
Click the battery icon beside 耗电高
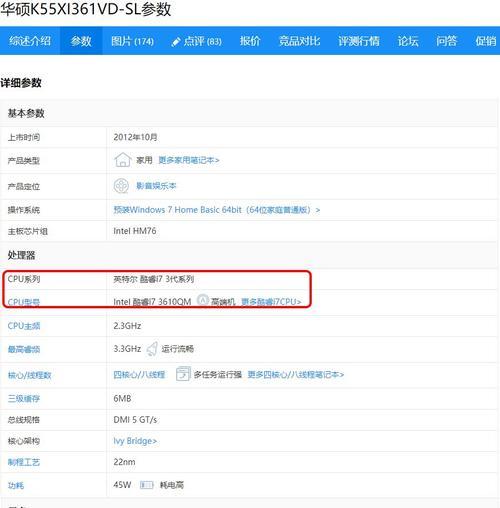(x=146, y=485)
